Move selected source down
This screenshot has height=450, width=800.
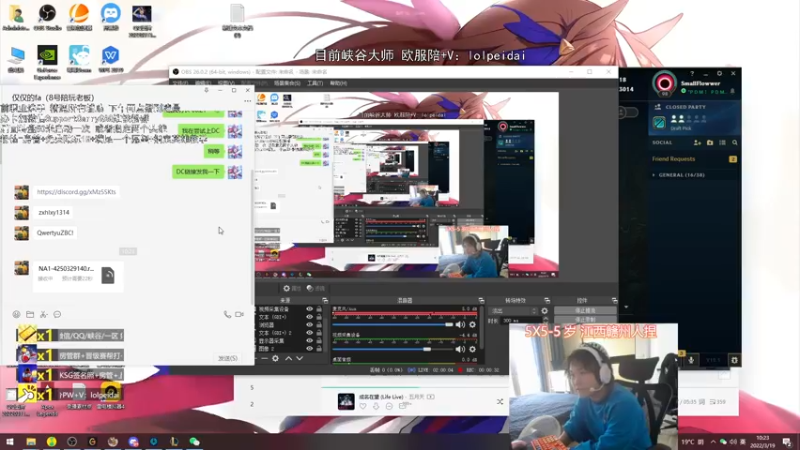(299, 359)
